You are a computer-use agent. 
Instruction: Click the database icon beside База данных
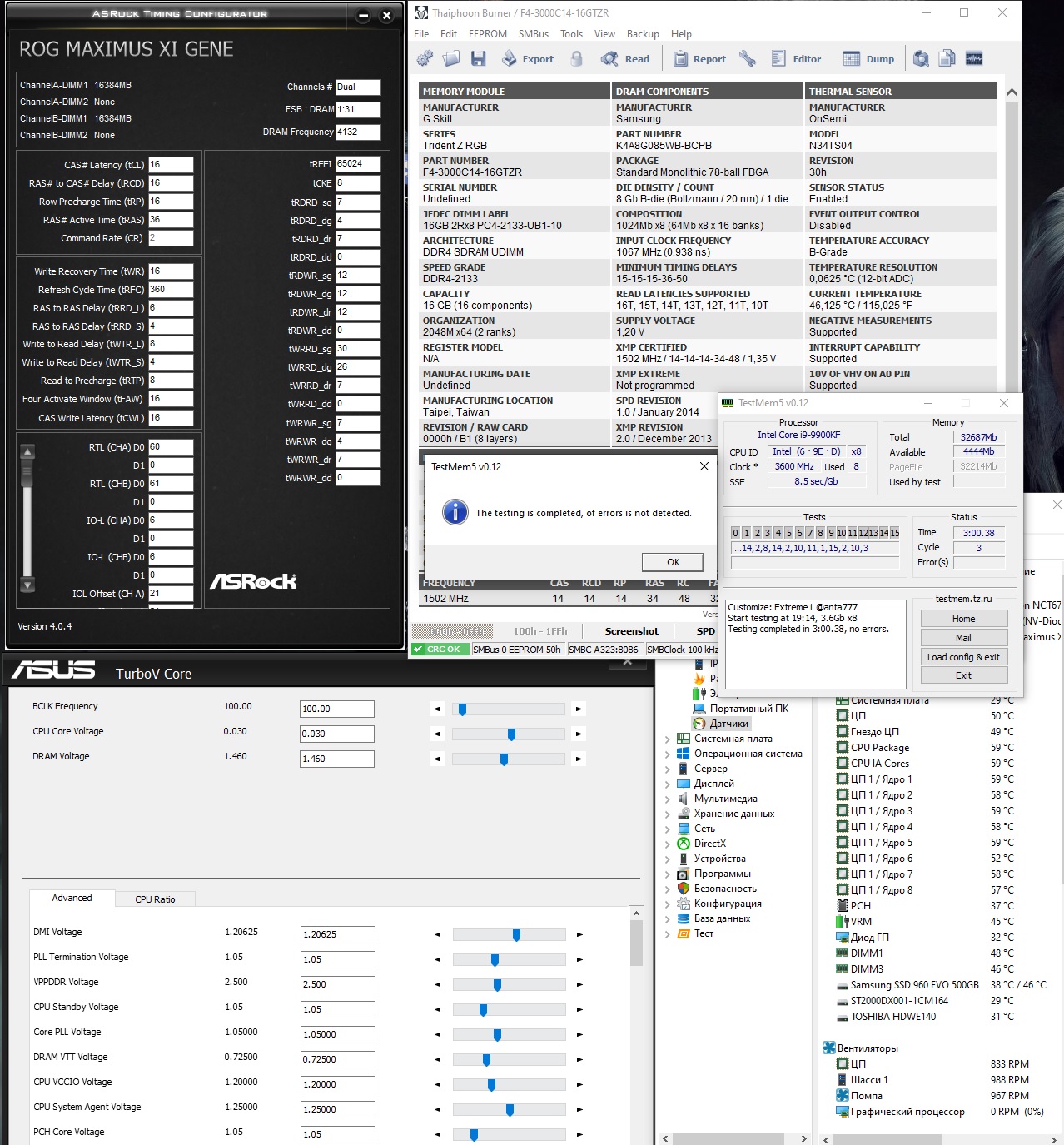[x=684, y=918]
